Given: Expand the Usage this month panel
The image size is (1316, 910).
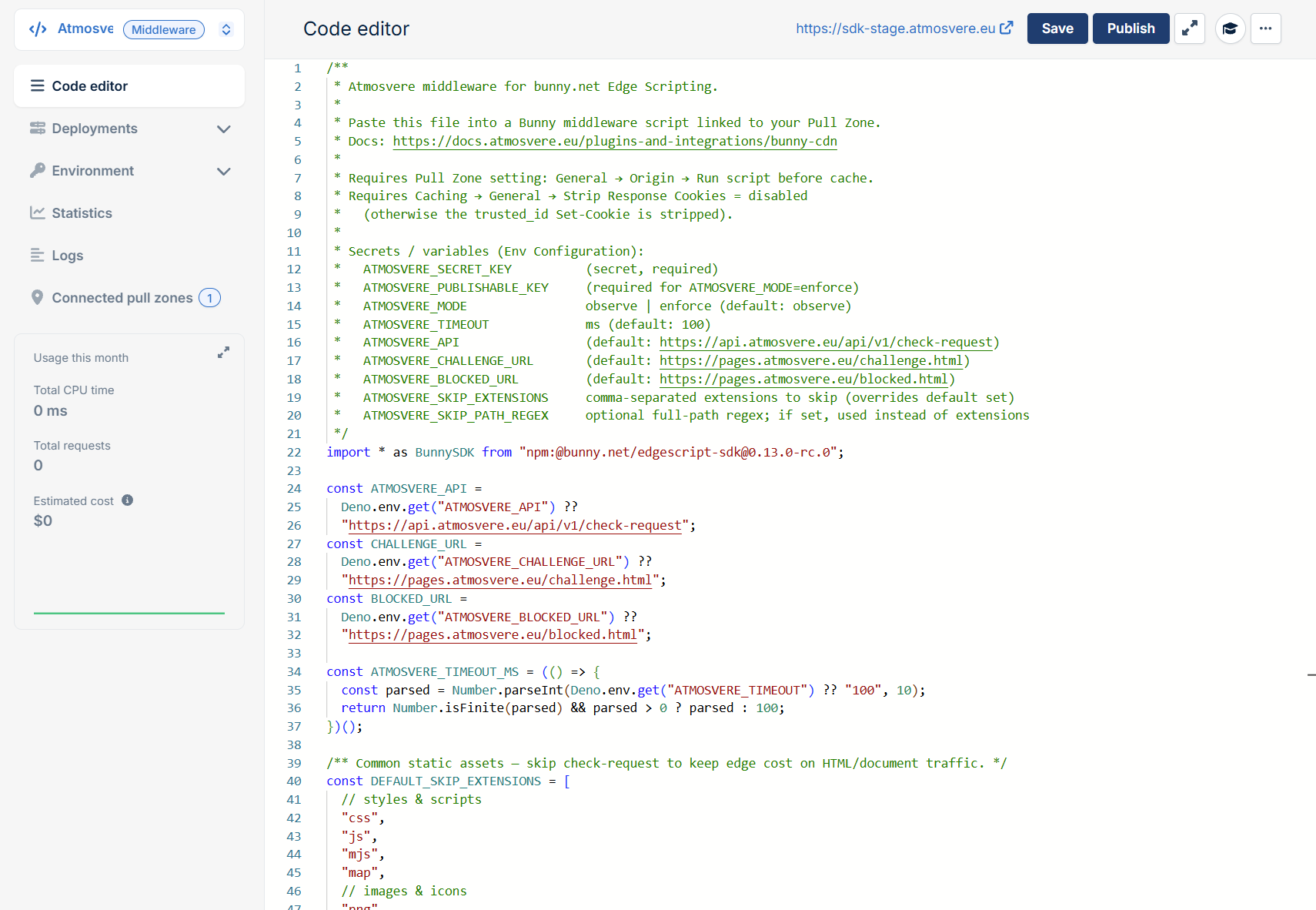Looking at the screenshot, I should (223, 353).
